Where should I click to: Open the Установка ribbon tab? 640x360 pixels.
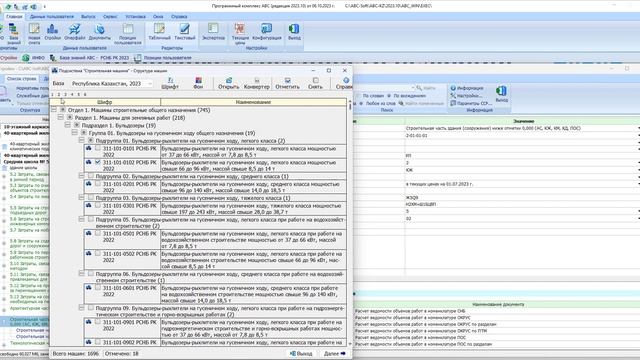(x=136, y=17)
